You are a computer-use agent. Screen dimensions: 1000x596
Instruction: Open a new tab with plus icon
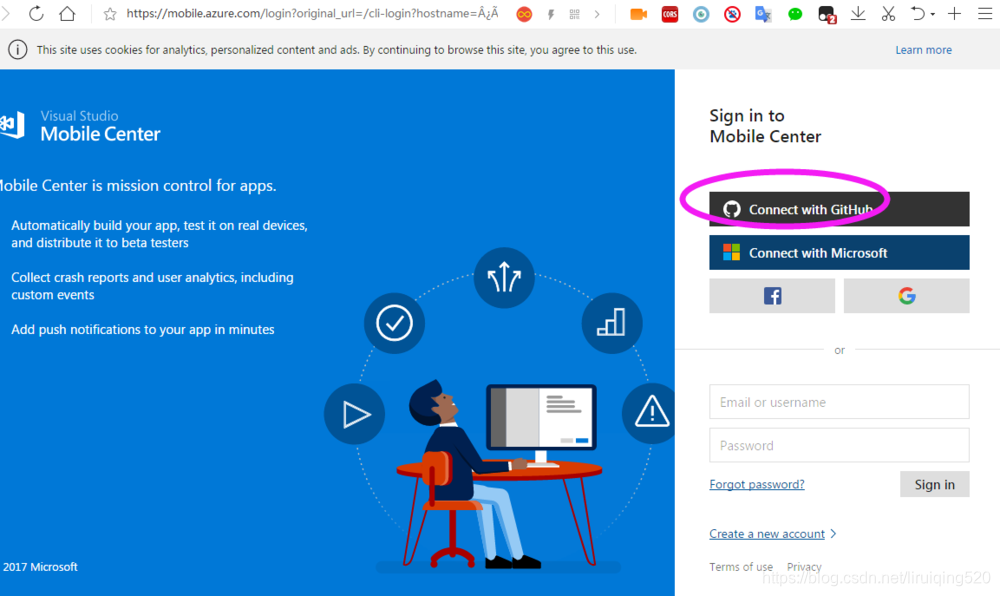pos(954,13)
